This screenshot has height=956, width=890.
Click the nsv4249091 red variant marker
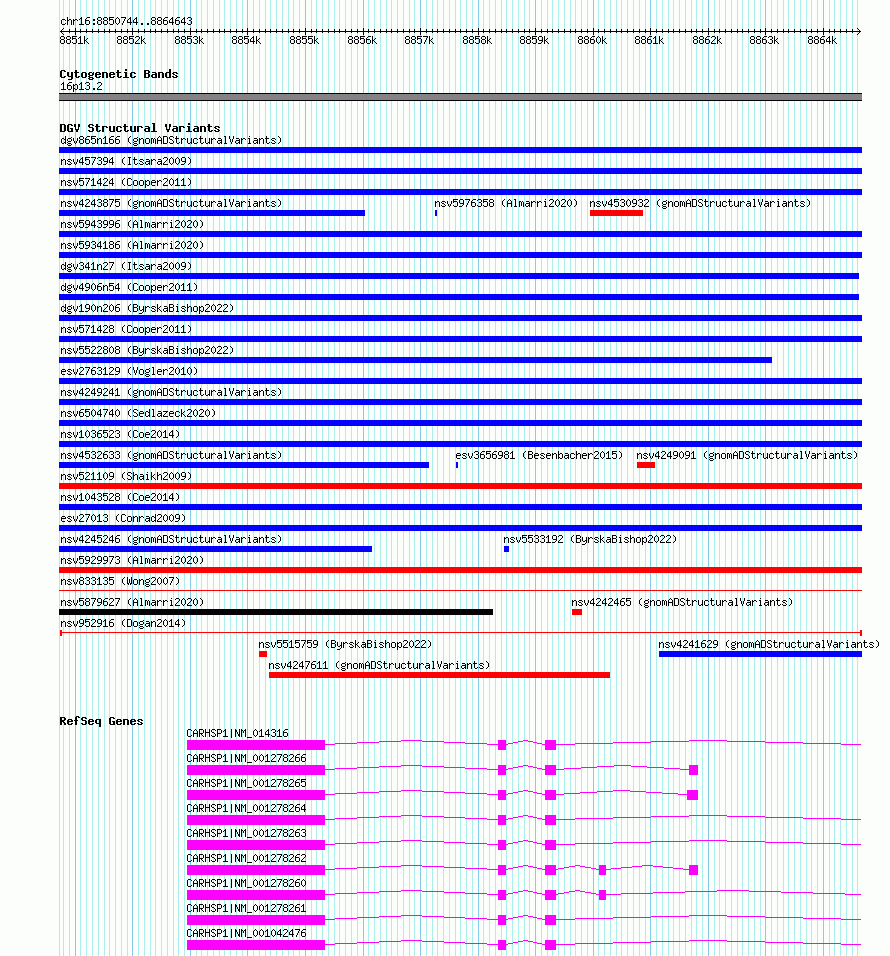646,465
